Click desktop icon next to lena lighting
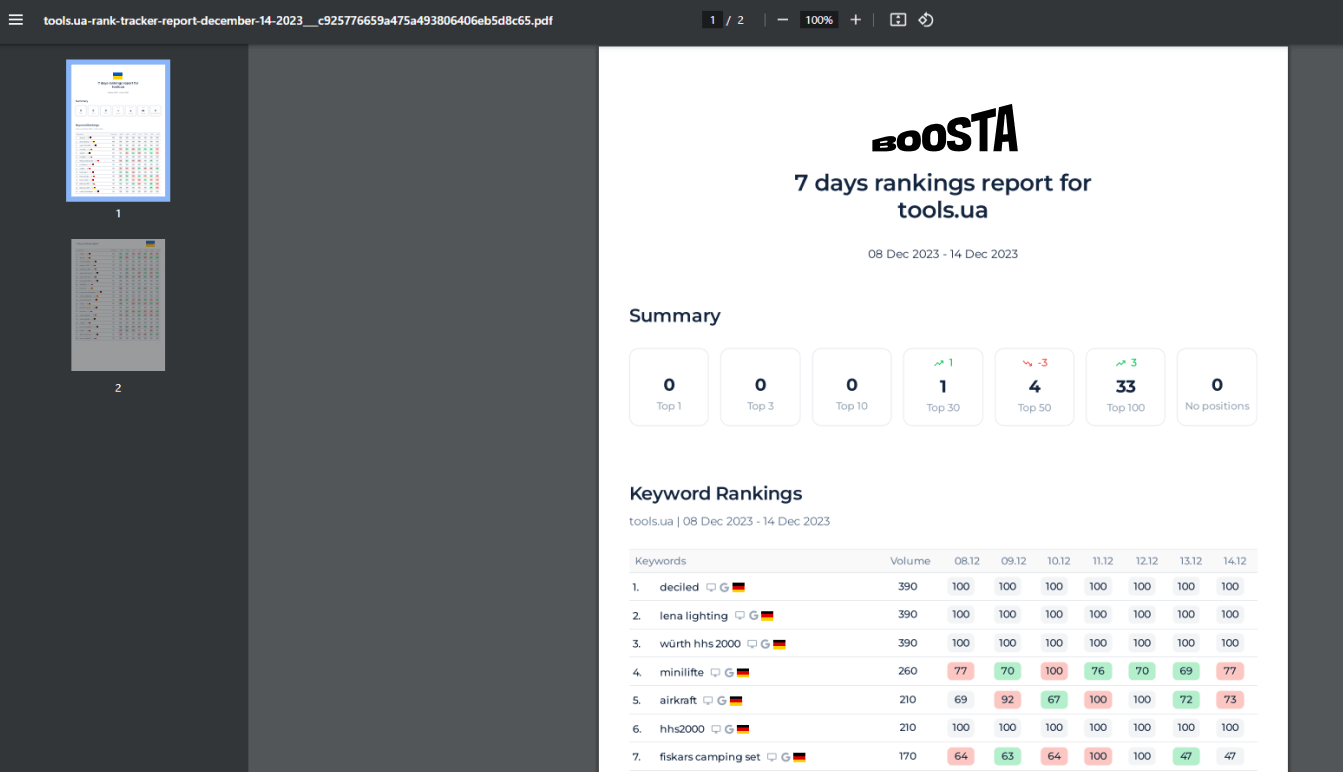Viewport: 1343px width, 772px height. coord(740,616)
